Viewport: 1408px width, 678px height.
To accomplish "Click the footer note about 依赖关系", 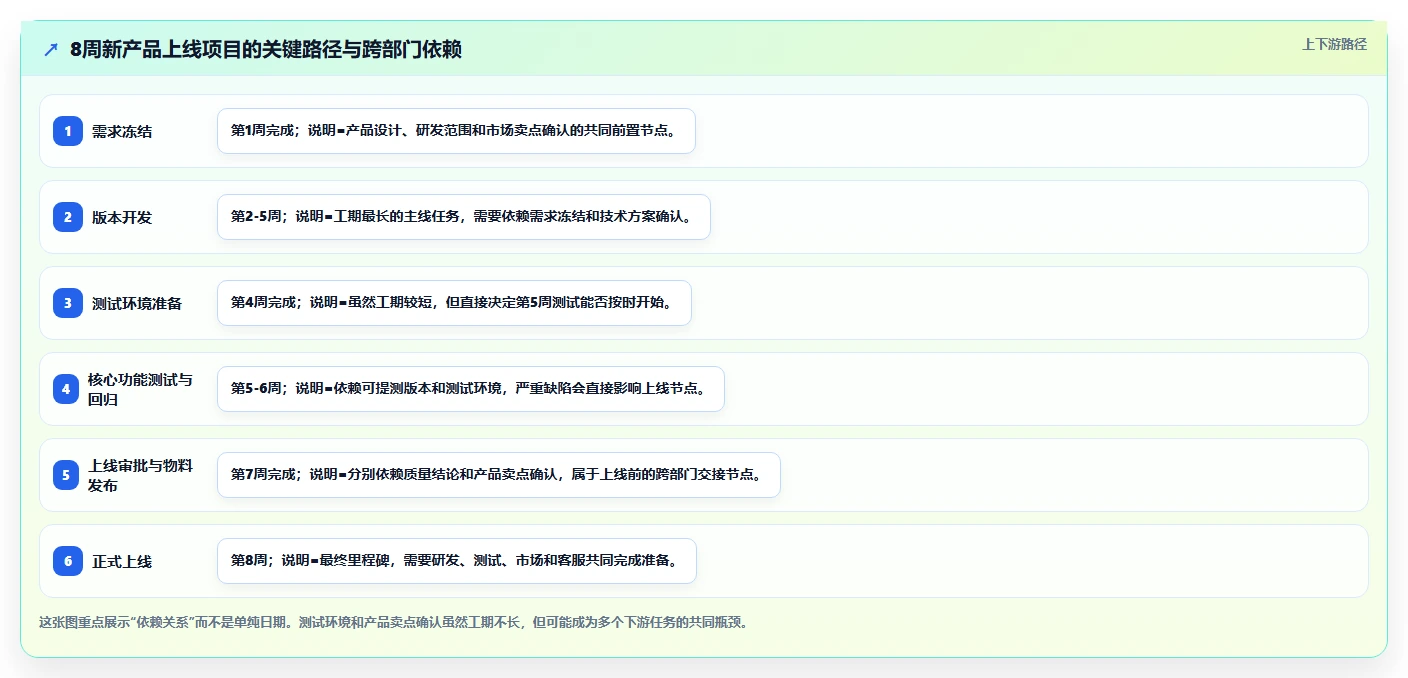I will point(393,622).
